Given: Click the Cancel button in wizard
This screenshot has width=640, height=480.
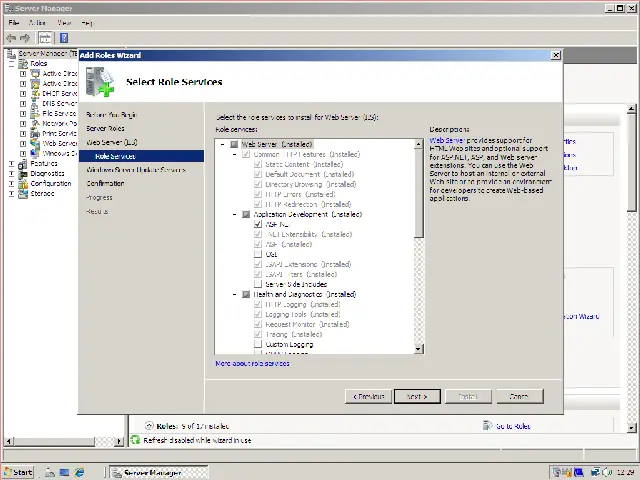Looking at the screenshot, I should coord(520,396).
